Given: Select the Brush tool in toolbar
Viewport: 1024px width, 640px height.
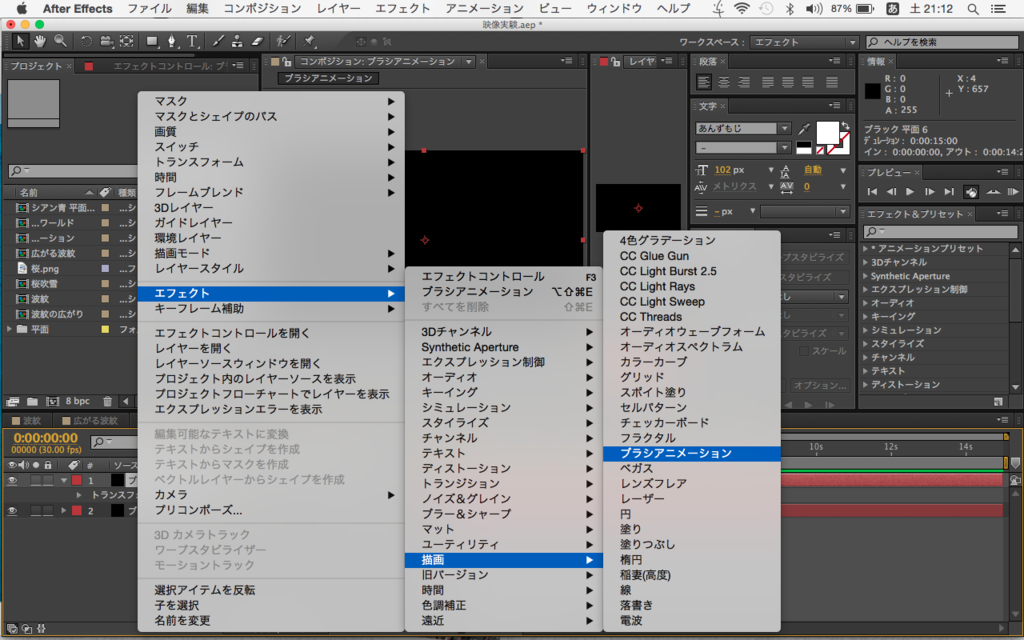Looking at the screenshot, I should [217, 41].
